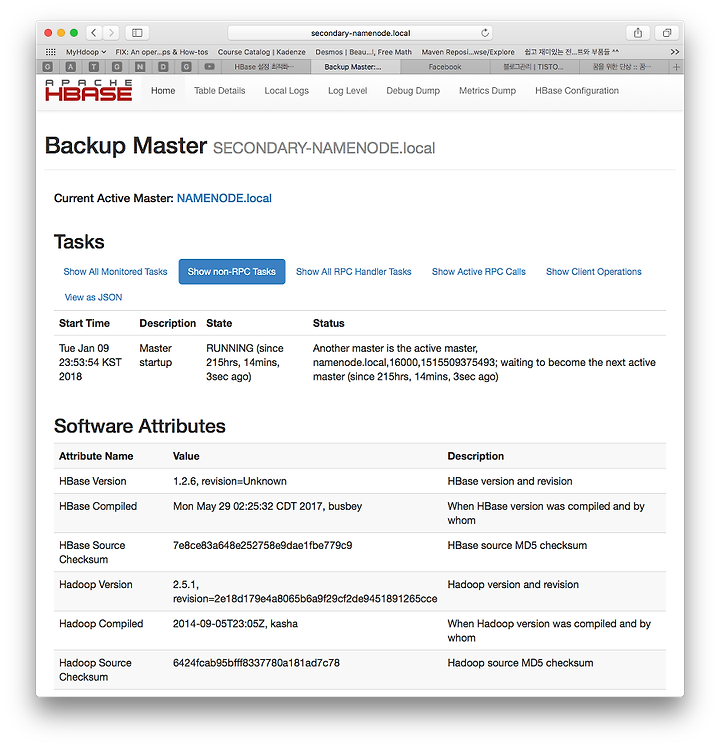
Task: Click the 'Master startup' task description
Action: [156, 355]
